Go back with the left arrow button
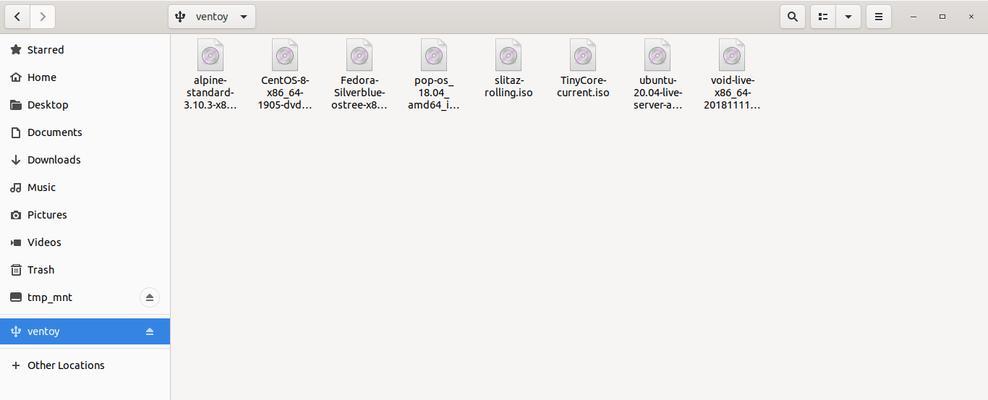 click(17, 17)
